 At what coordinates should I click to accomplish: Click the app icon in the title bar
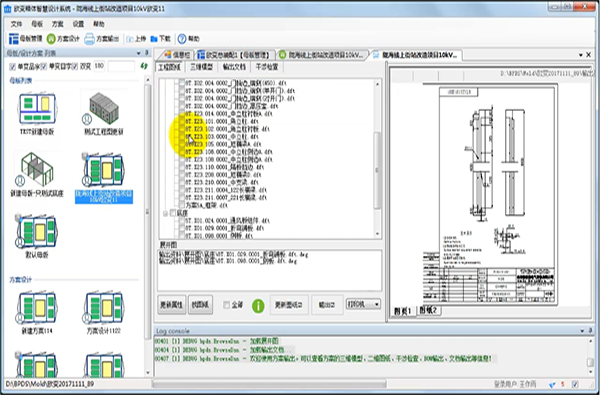pyautogui.click(x=7, y=8)
